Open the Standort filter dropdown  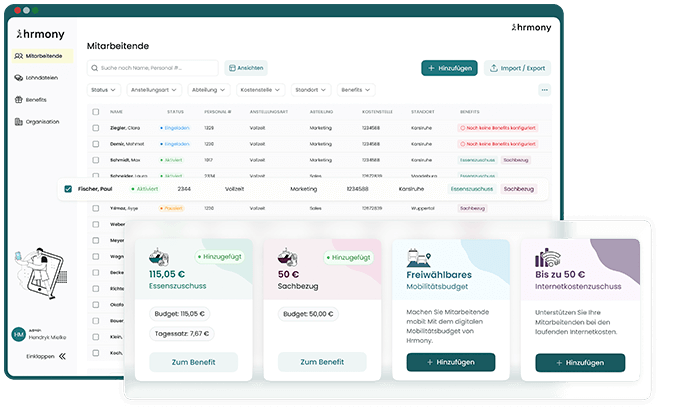click(311, 90)
